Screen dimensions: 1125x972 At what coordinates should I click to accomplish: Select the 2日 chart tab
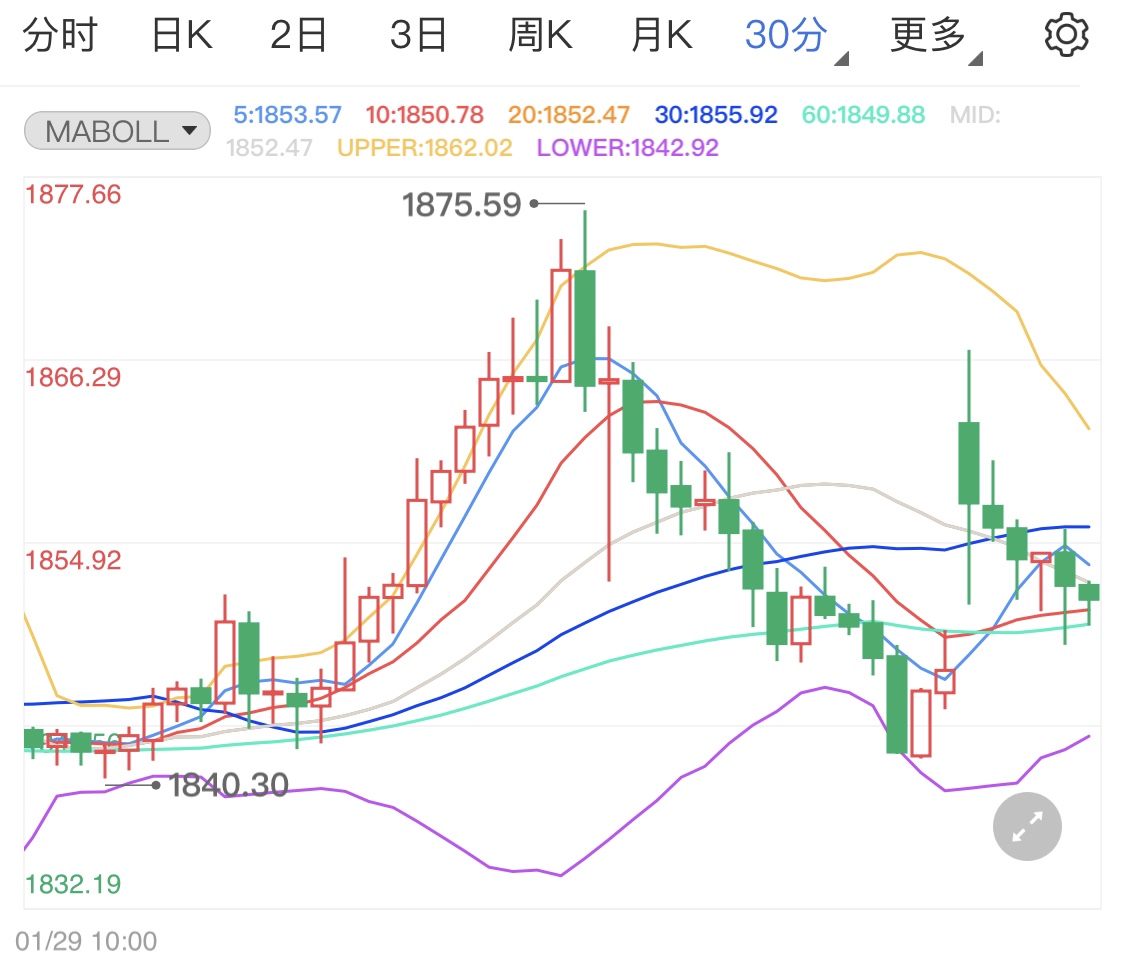298,35
